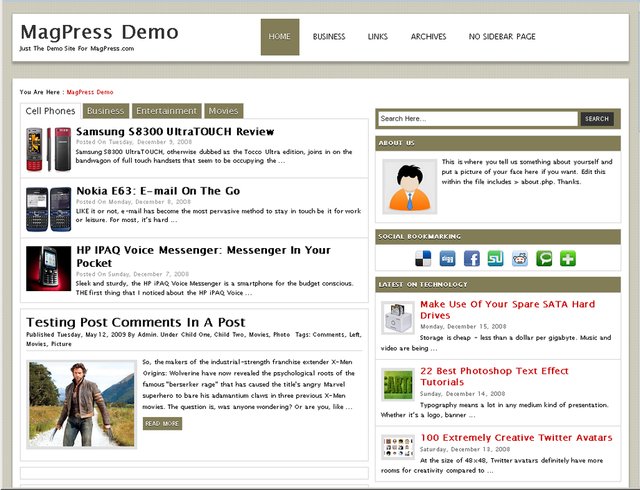Switch to the Entertainment tab
This screenshot has height=490, width=640.
pyautogui.click(x=167, y=111)
